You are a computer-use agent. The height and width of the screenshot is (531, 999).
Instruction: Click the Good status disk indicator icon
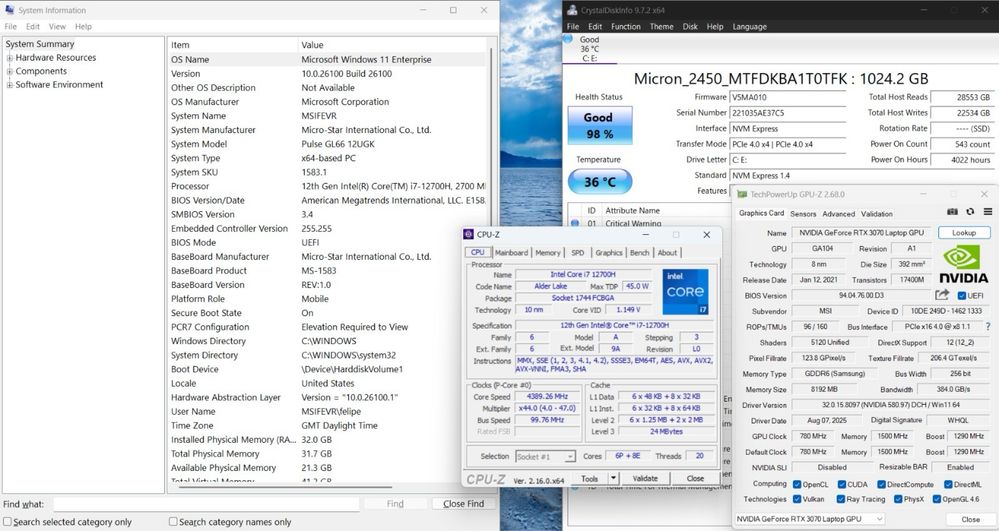[568, 39]
